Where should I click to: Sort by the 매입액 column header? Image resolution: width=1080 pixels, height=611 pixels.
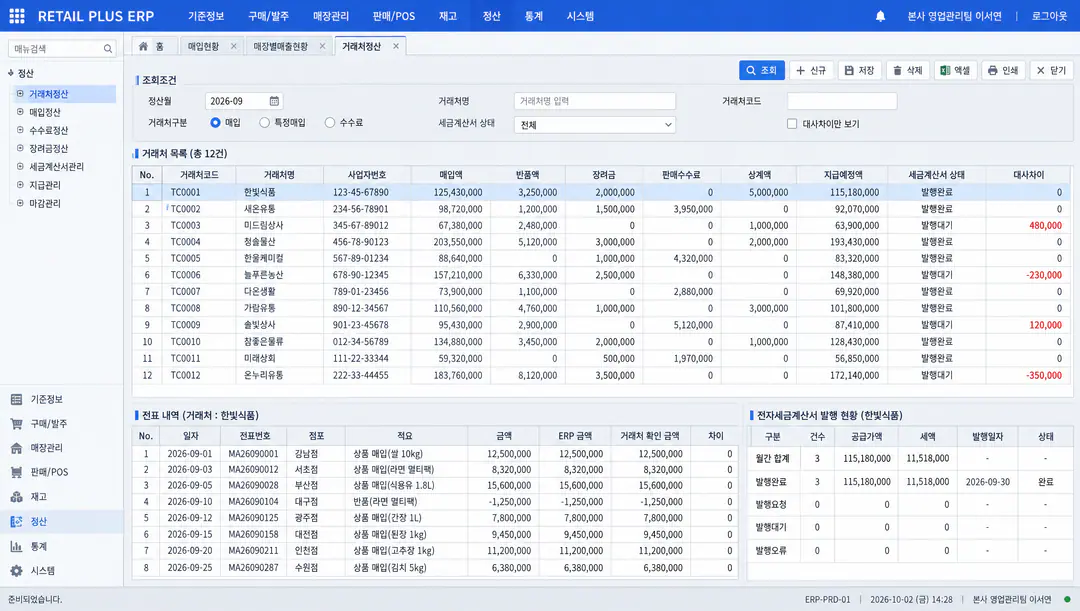(x=450, y=175)
